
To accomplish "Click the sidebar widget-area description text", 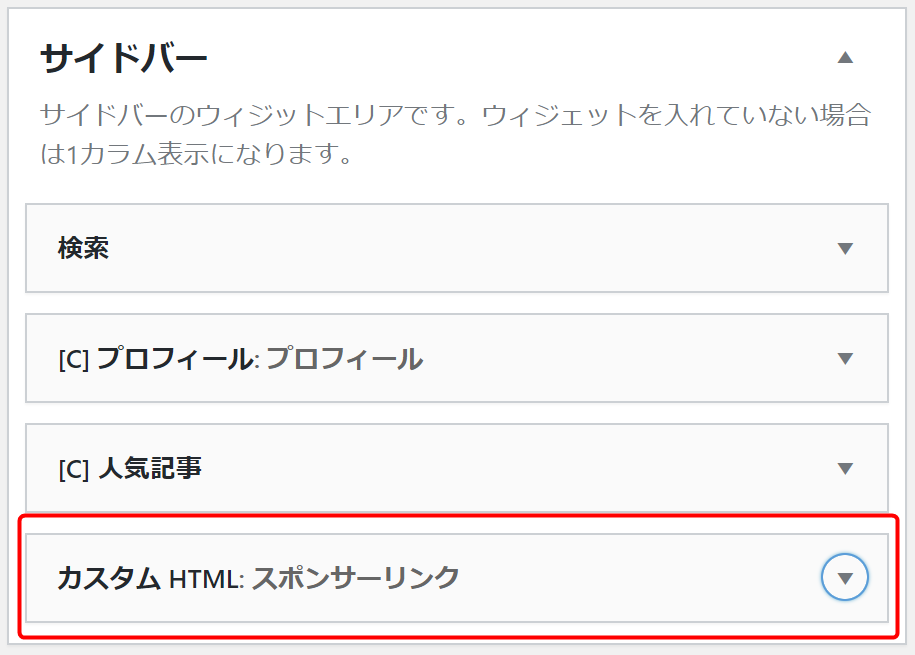I will click(455, 134).
